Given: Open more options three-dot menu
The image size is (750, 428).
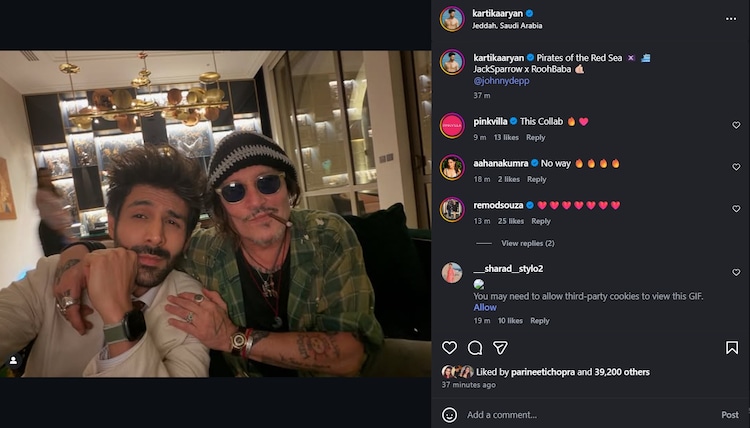Looking at the screenshot, I should [731, 18].
